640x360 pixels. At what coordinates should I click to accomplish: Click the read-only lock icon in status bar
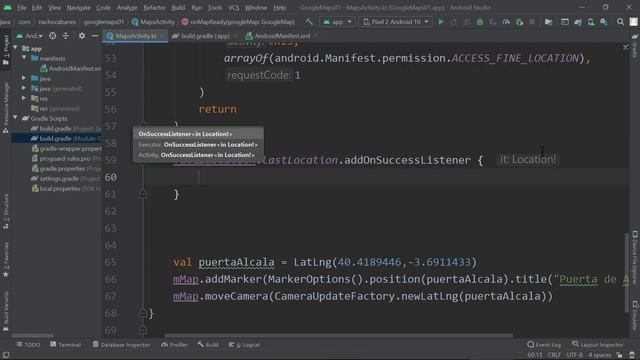pyautogui.click(x=620, y=355)
